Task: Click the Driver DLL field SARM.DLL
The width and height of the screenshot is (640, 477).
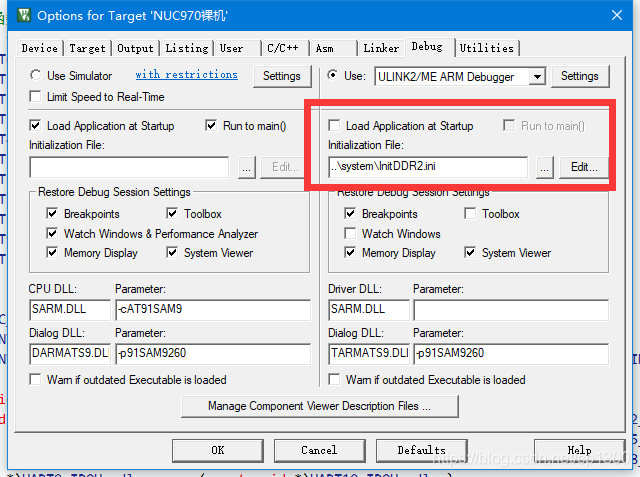Action: [369, 309]
